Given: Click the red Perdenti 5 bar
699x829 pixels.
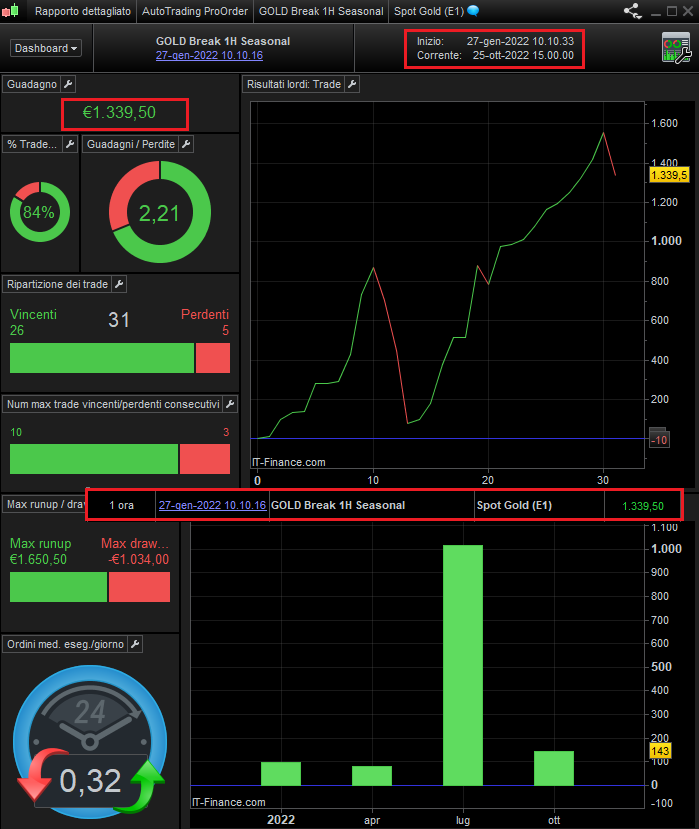Looking at the screenshot, I should [x=213, y=358].
